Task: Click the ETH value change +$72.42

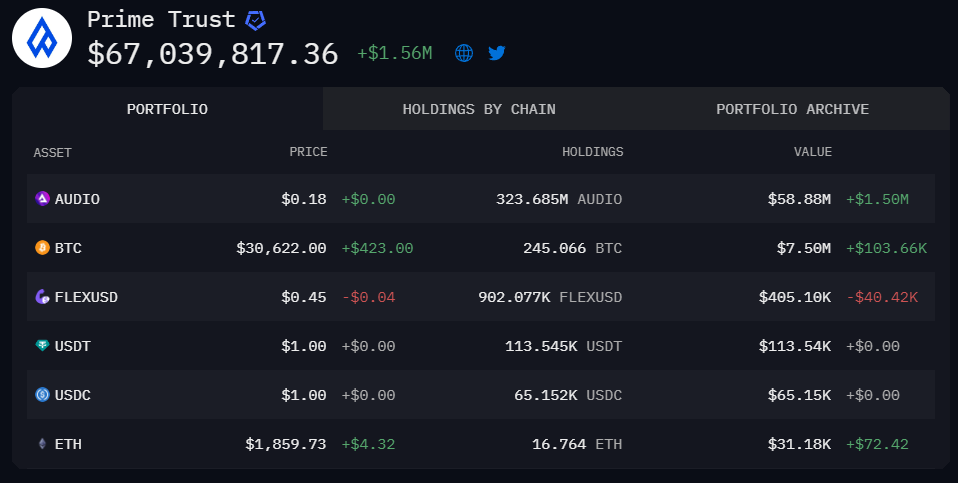Action: point(877,444)
